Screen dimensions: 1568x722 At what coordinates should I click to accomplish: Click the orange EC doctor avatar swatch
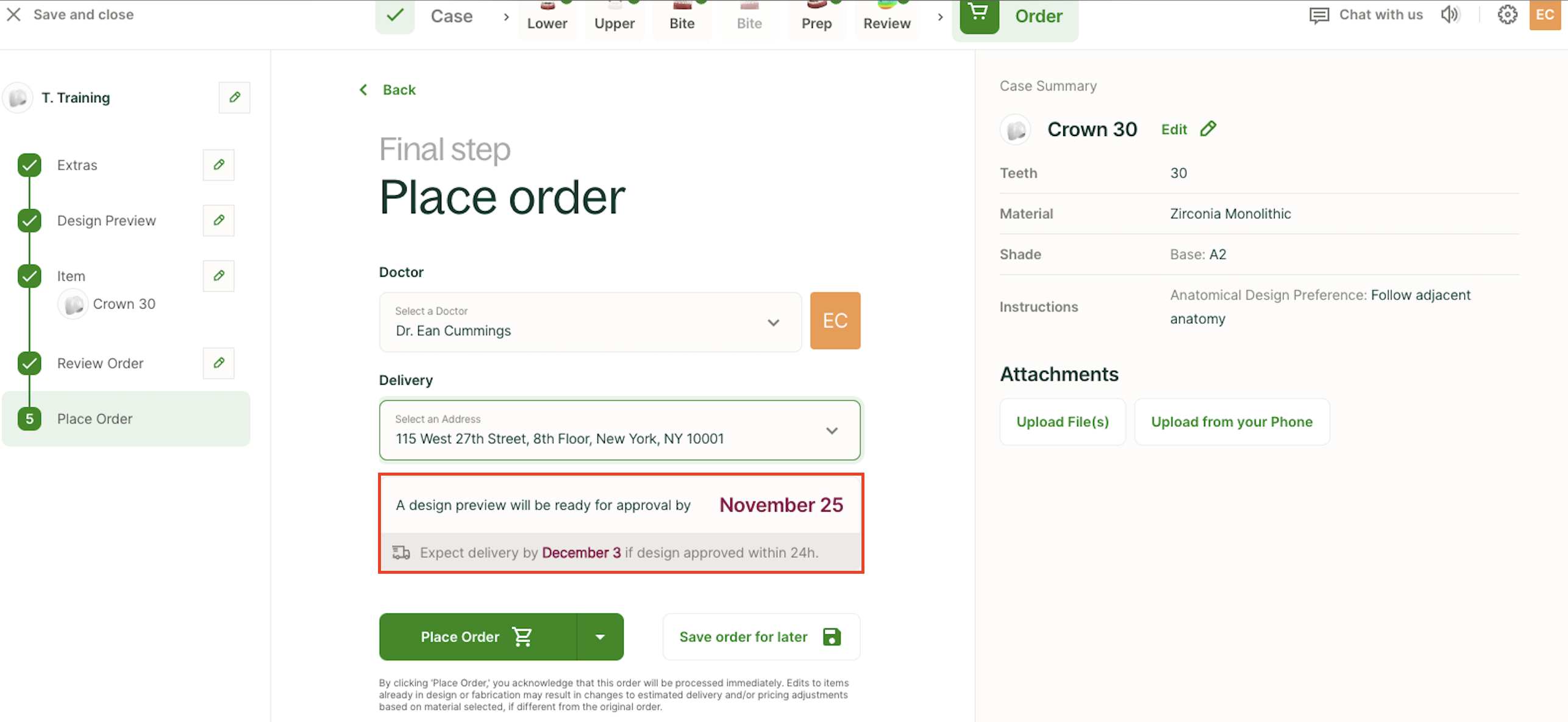pyautogui.click(x=835, y=321)
